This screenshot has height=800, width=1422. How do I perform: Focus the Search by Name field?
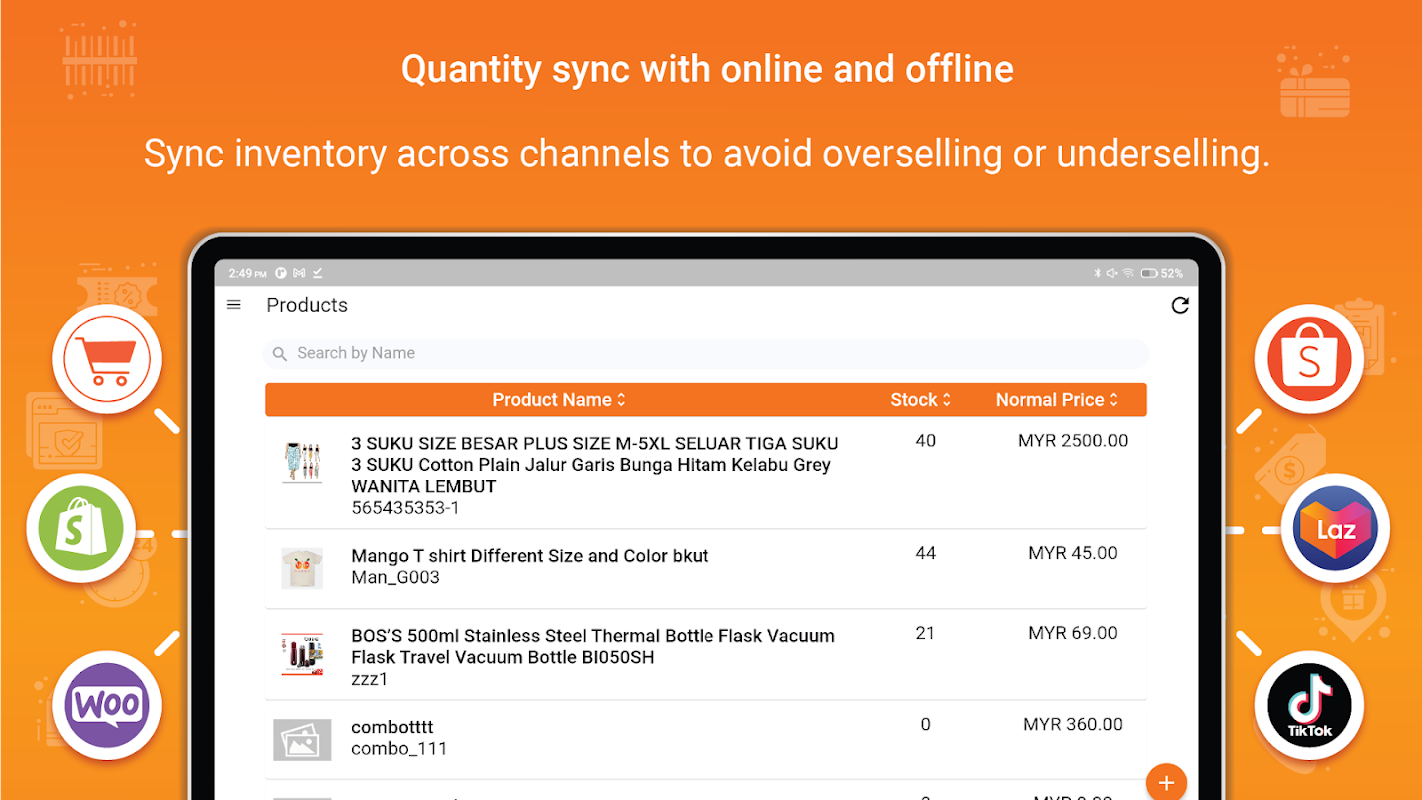pyautogui.click(x=706, y=354)
